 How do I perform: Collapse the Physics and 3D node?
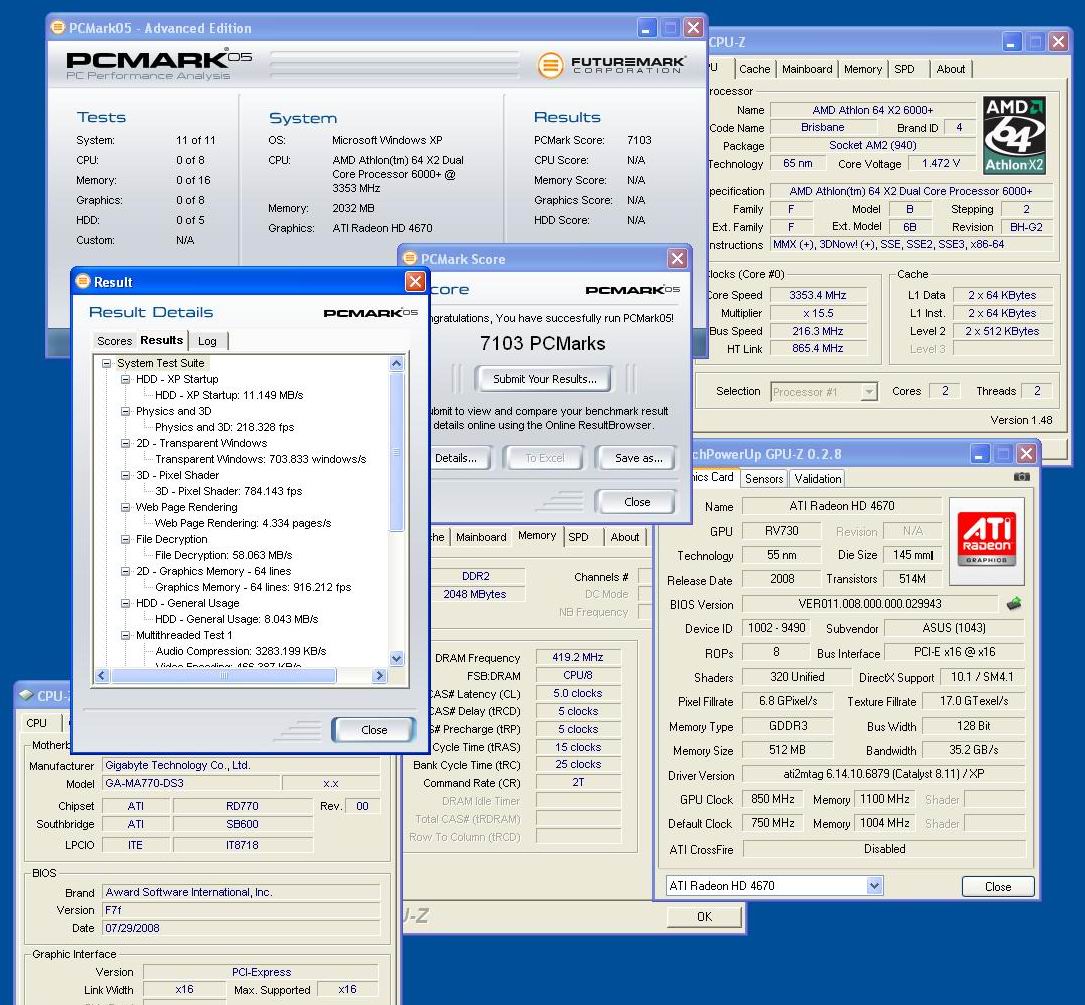(125, 411)
